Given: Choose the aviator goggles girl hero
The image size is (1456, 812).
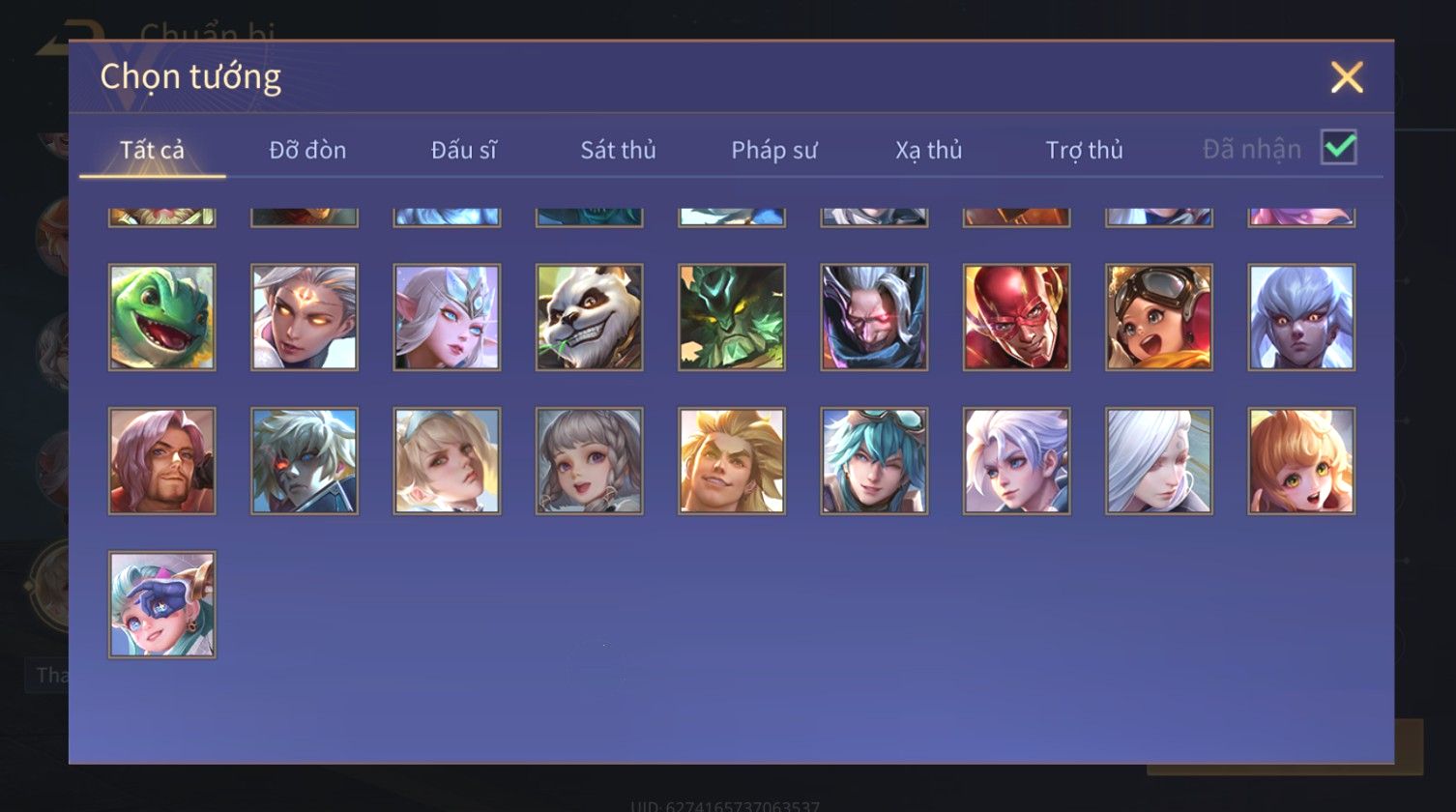Looking at the screenshot, I should pos(1158,317).
